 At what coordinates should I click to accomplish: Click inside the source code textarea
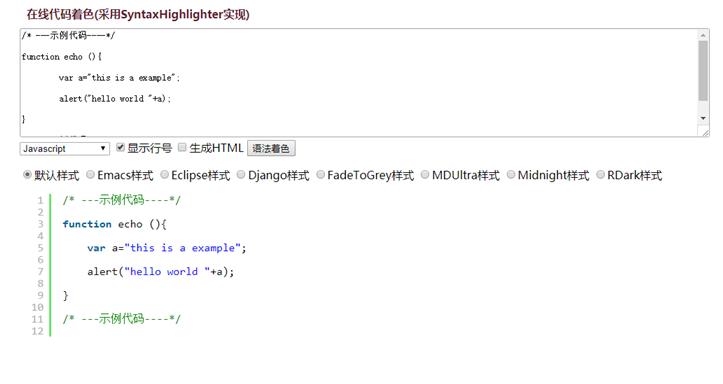tap(359, 83)
